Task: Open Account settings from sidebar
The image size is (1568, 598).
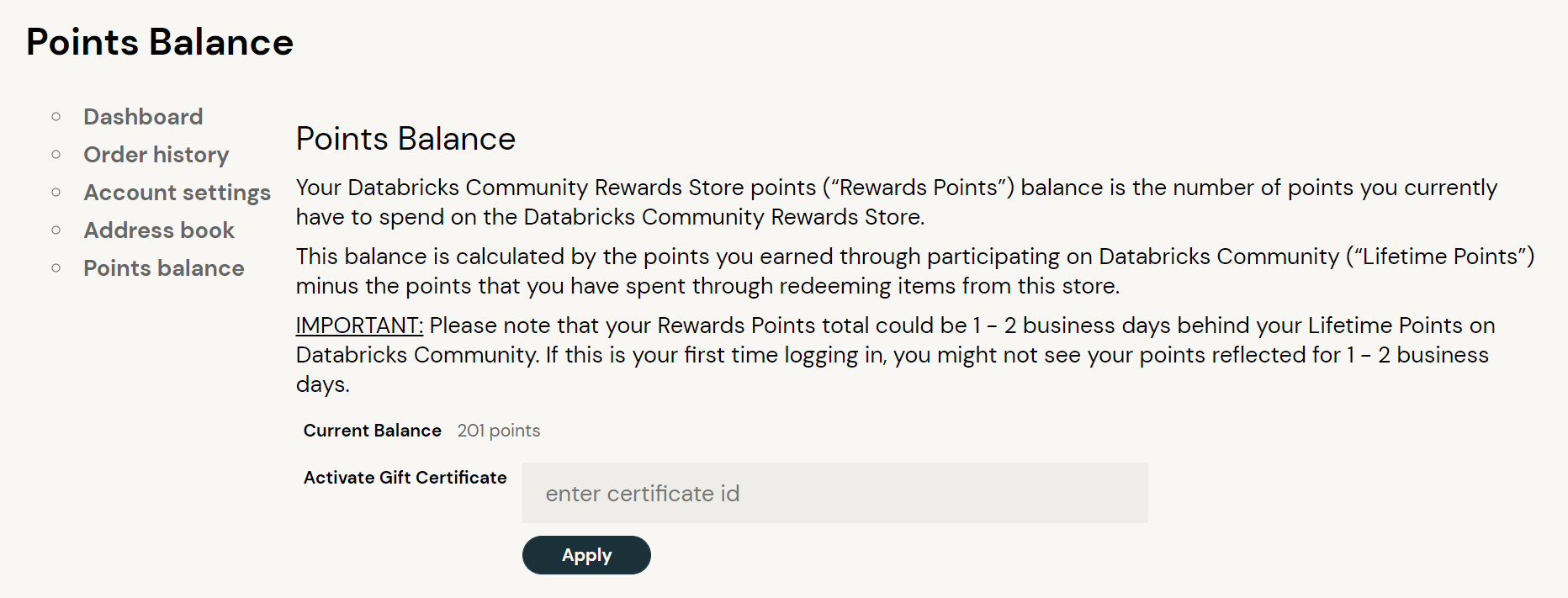Action: [177, 193]
